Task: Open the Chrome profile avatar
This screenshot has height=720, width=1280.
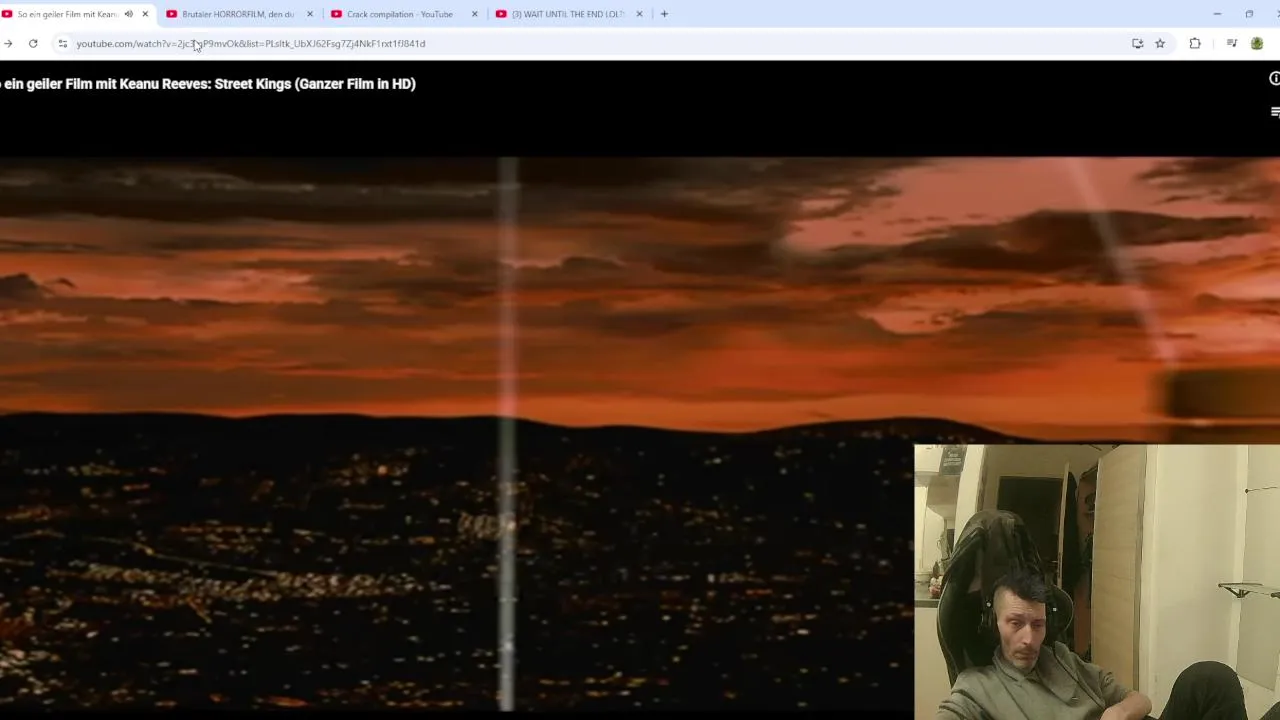Action: (1257, 44)
